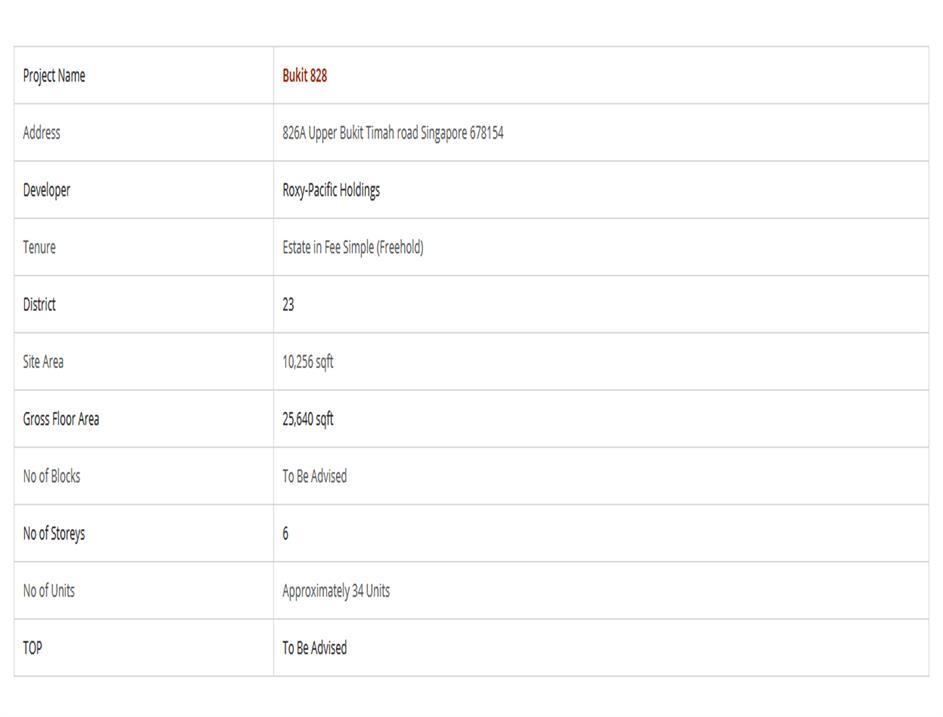Select the TOP row label
The height and width of the screenshot is (717, 943).
pyautogui.click(x=33, y=648)
